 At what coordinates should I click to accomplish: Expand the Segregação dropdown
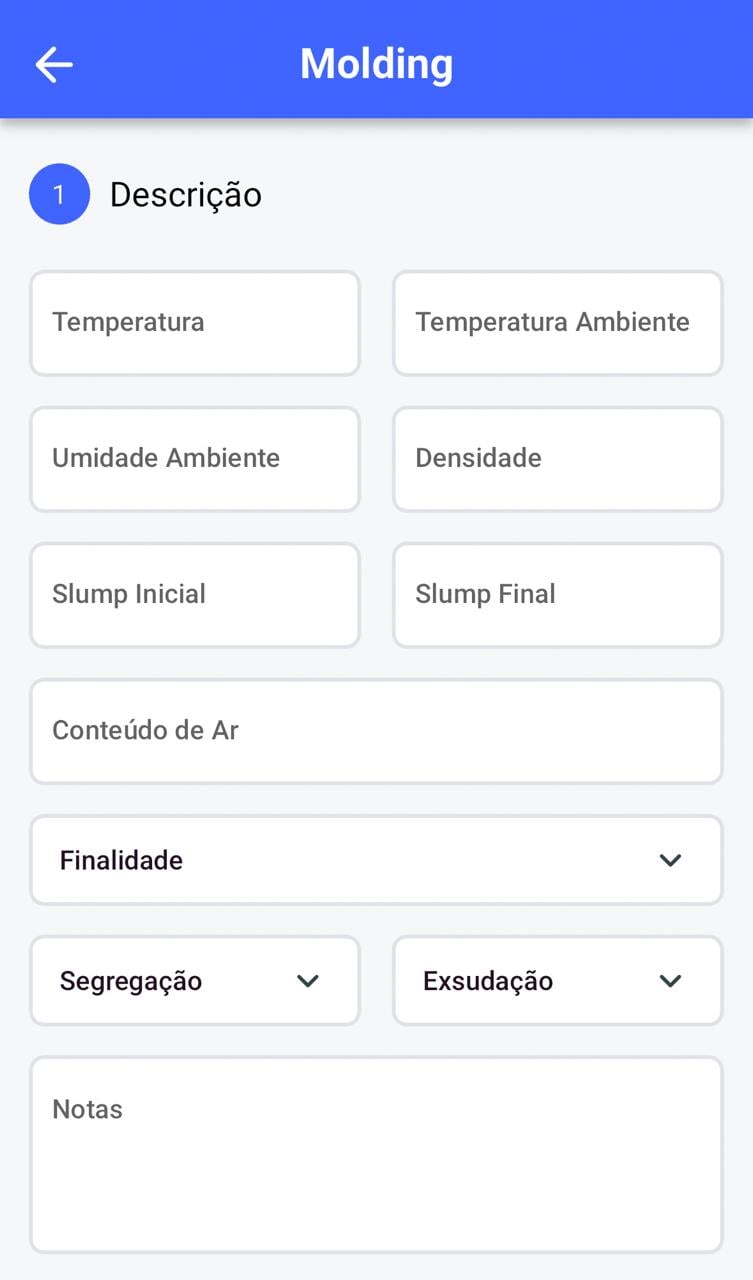pyautogui.click(x=194, y=981)
